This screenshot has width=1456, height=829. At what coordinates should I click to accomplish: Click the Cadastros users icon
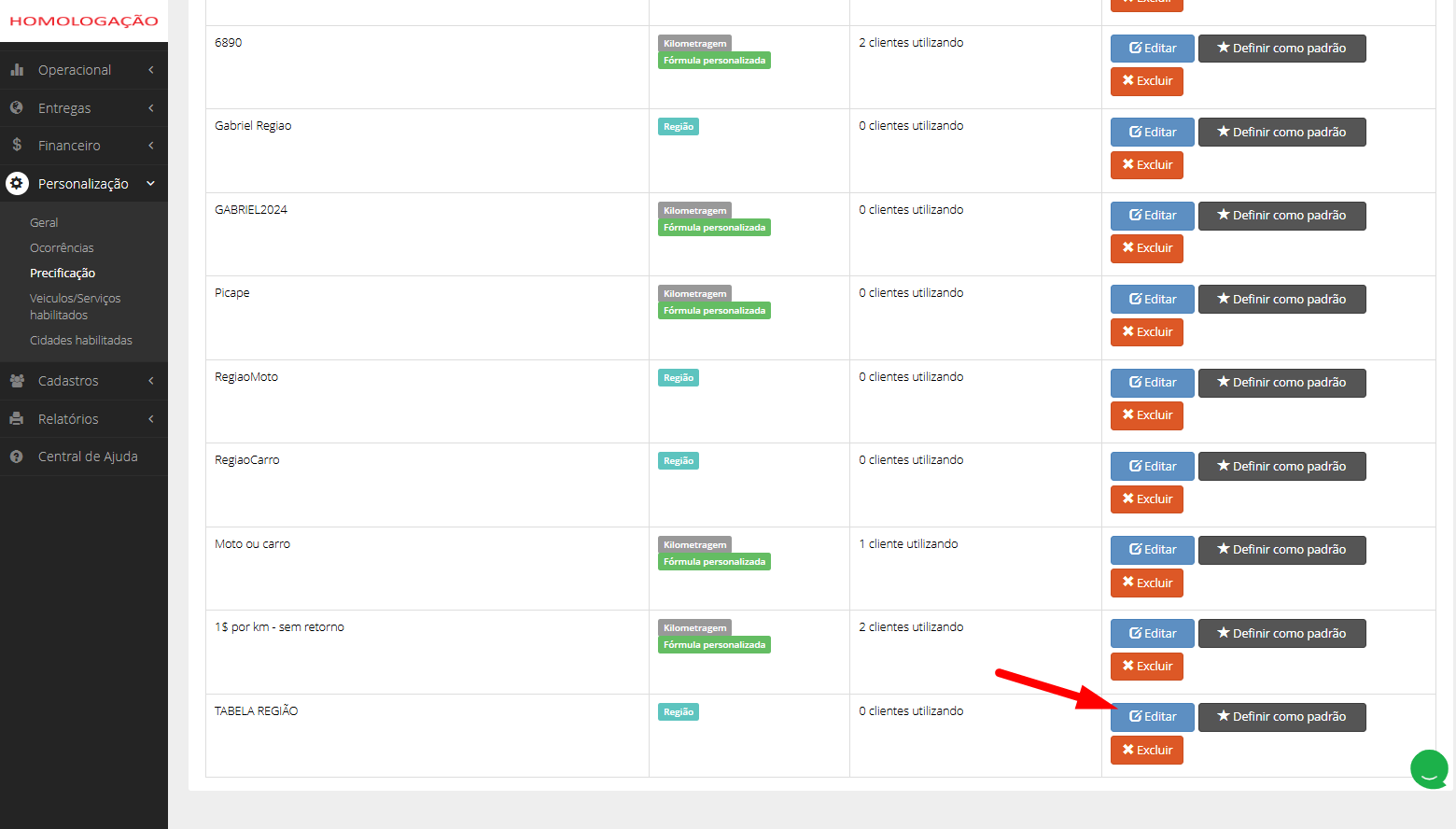17,381
